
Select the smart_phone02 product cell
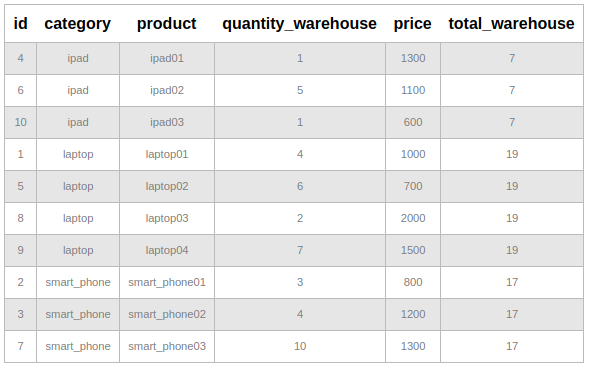point(167,315)
